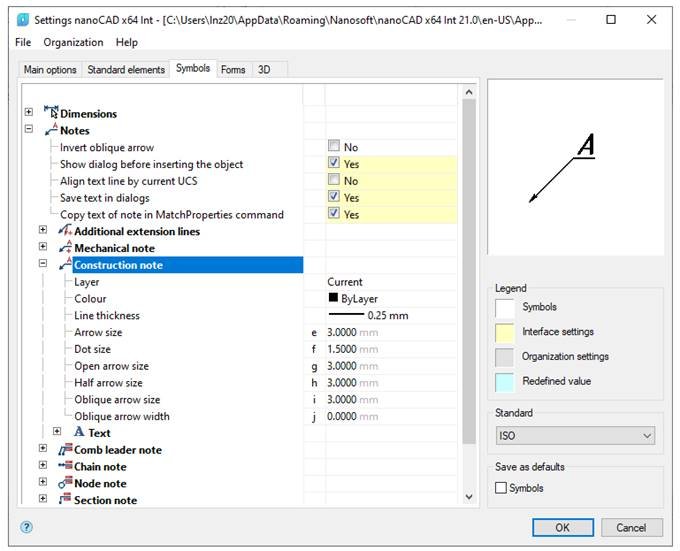
Task: Open the Organization menu
Action: point(73,42)
